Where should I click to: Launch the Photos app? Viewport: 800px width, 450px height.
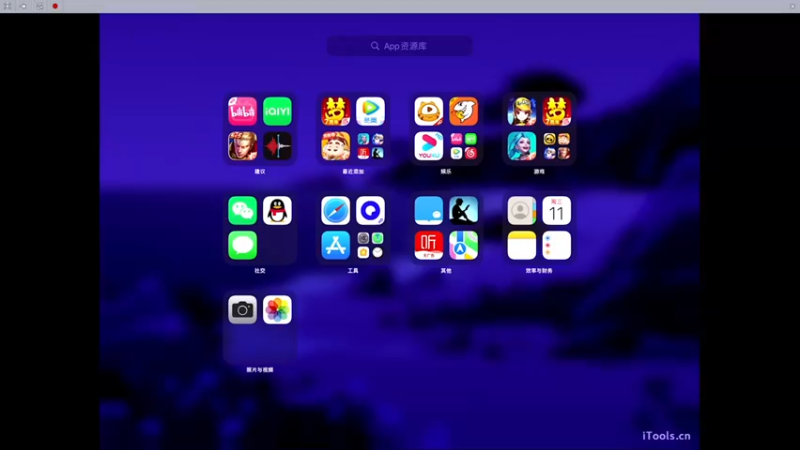[x=277, y=309]
